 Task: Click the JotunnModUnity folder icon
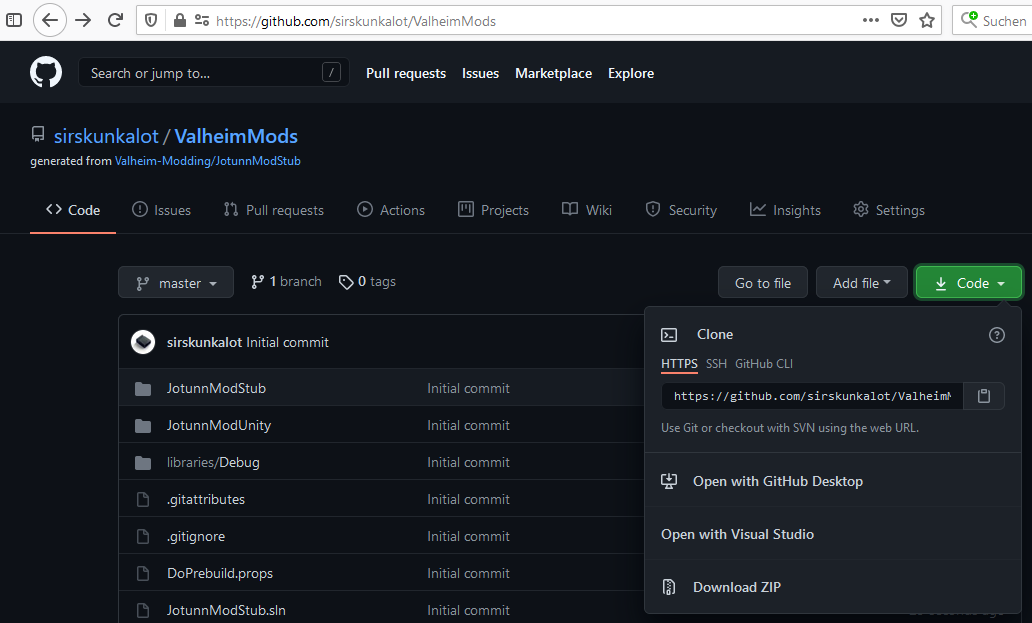point(143,426)
